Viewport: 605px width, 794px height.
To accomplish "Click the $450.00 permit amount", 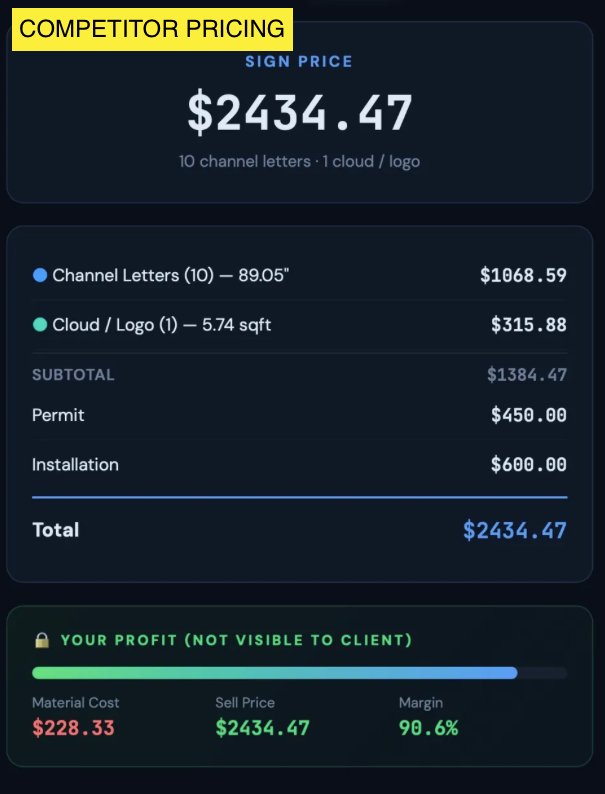I will [528, 415].
